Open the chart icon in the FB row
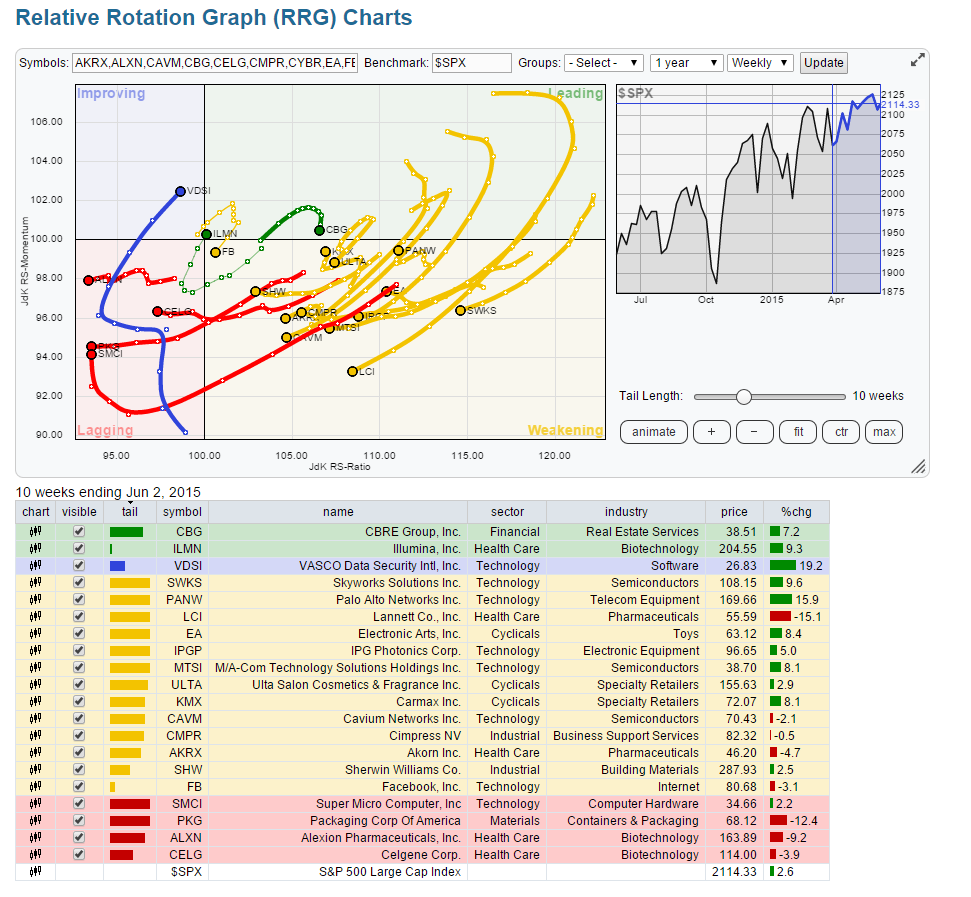This screenshot has height=897, width=971. tap(35, 787)
